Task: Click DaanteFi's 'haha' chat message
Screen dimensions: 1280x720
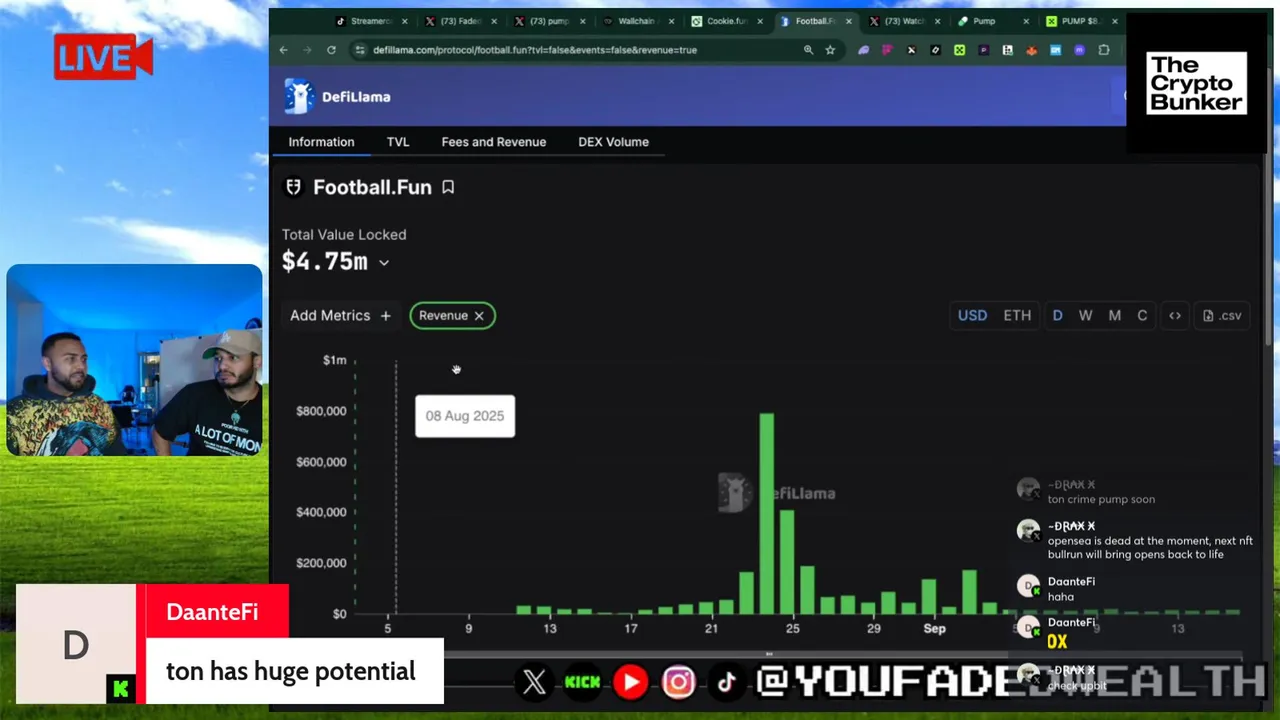Action: [1061, 597]
